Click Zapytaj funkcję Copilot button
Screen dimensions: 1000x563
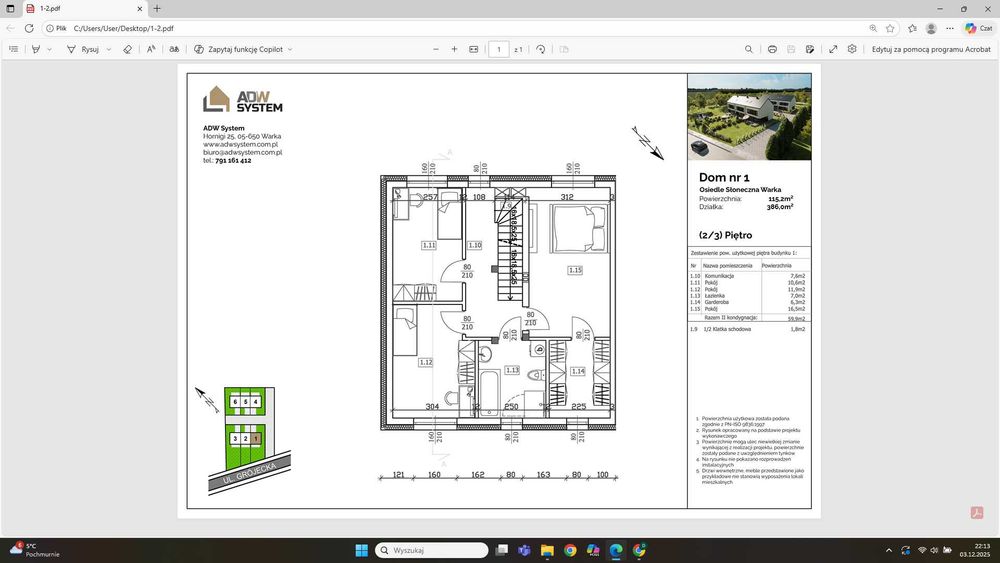point(238,49)
